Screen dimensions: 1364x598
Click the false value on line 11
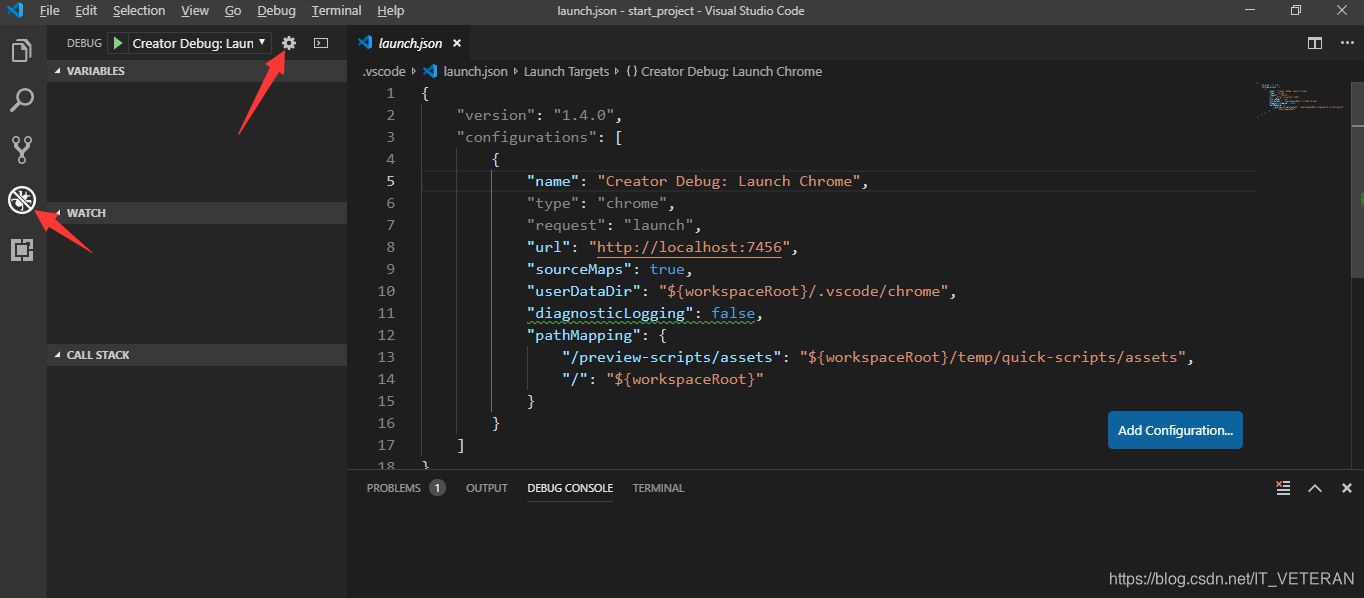pyautogui.click(x=733, y=313)
